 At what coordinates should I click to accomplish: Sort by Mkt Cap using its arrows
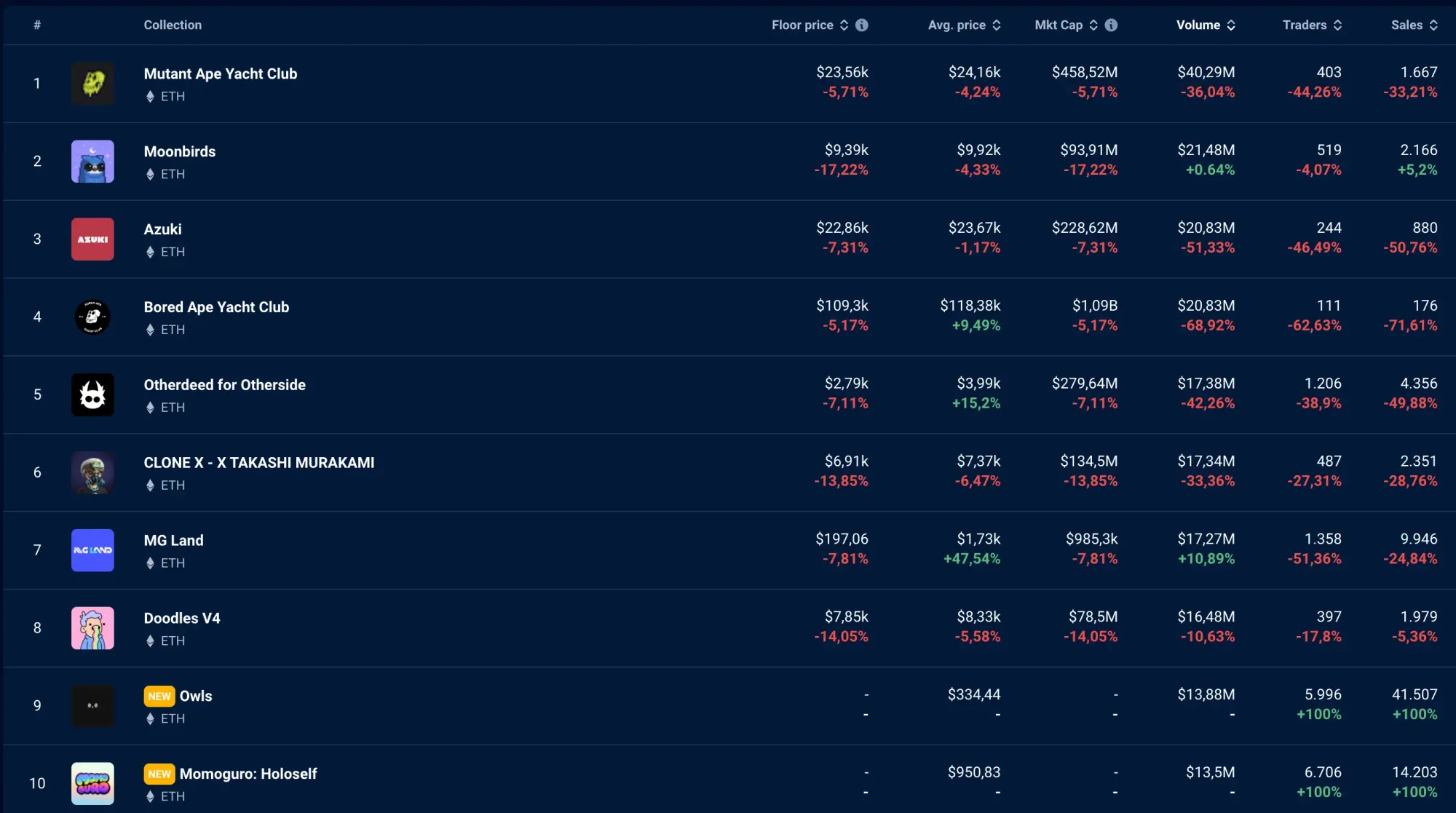point(1093,25)
